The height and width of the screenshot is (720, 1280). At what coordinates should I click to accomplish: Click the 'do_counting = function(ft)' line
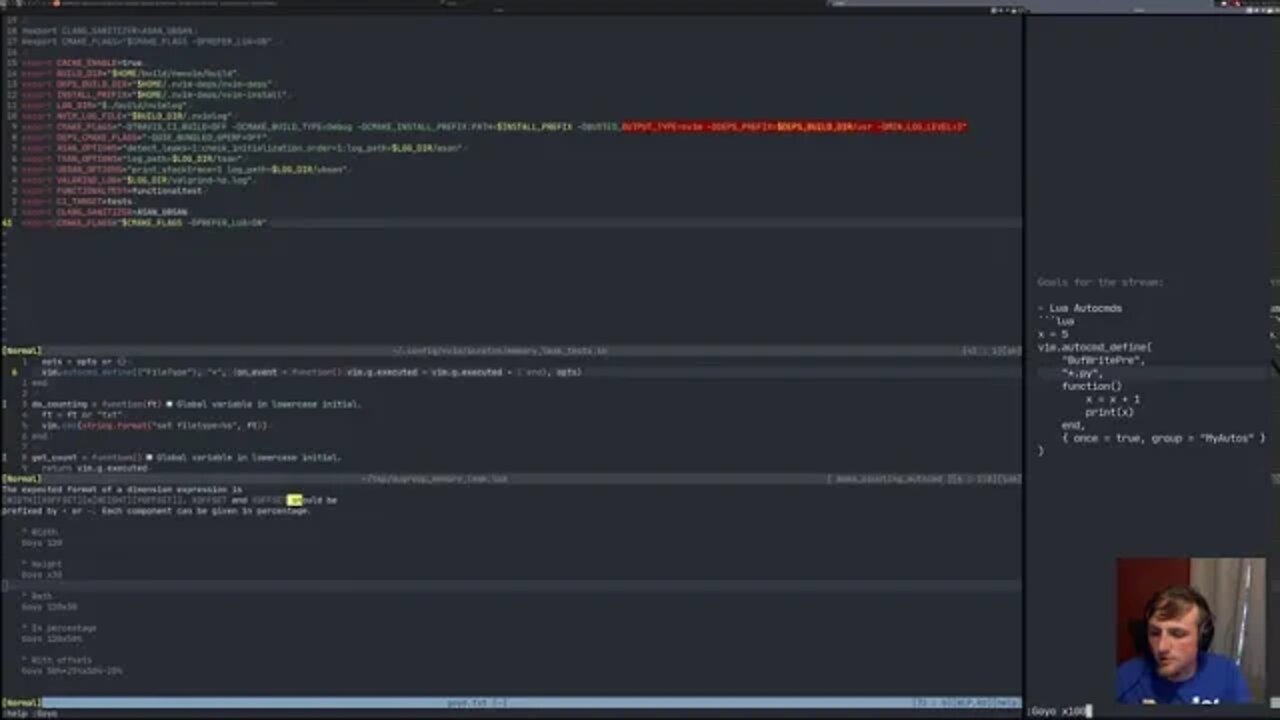point(196,404)
